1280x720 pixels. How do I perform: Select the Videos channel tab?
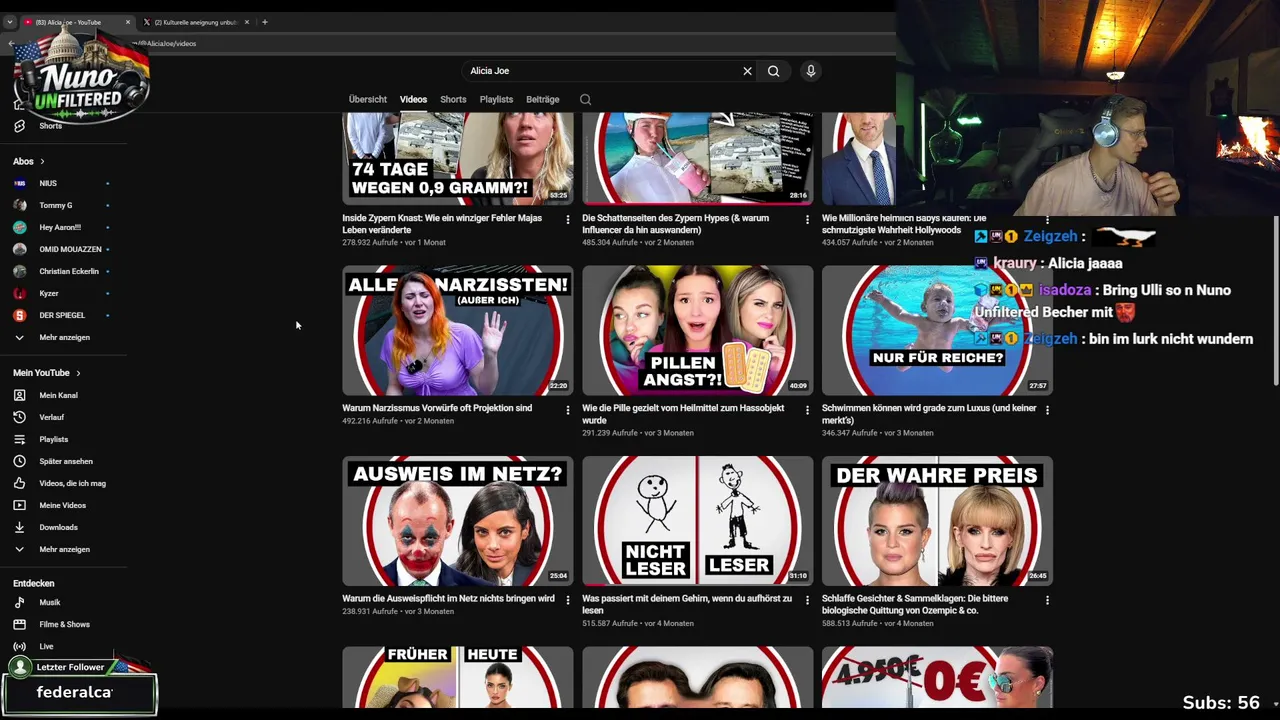point(413,99)
